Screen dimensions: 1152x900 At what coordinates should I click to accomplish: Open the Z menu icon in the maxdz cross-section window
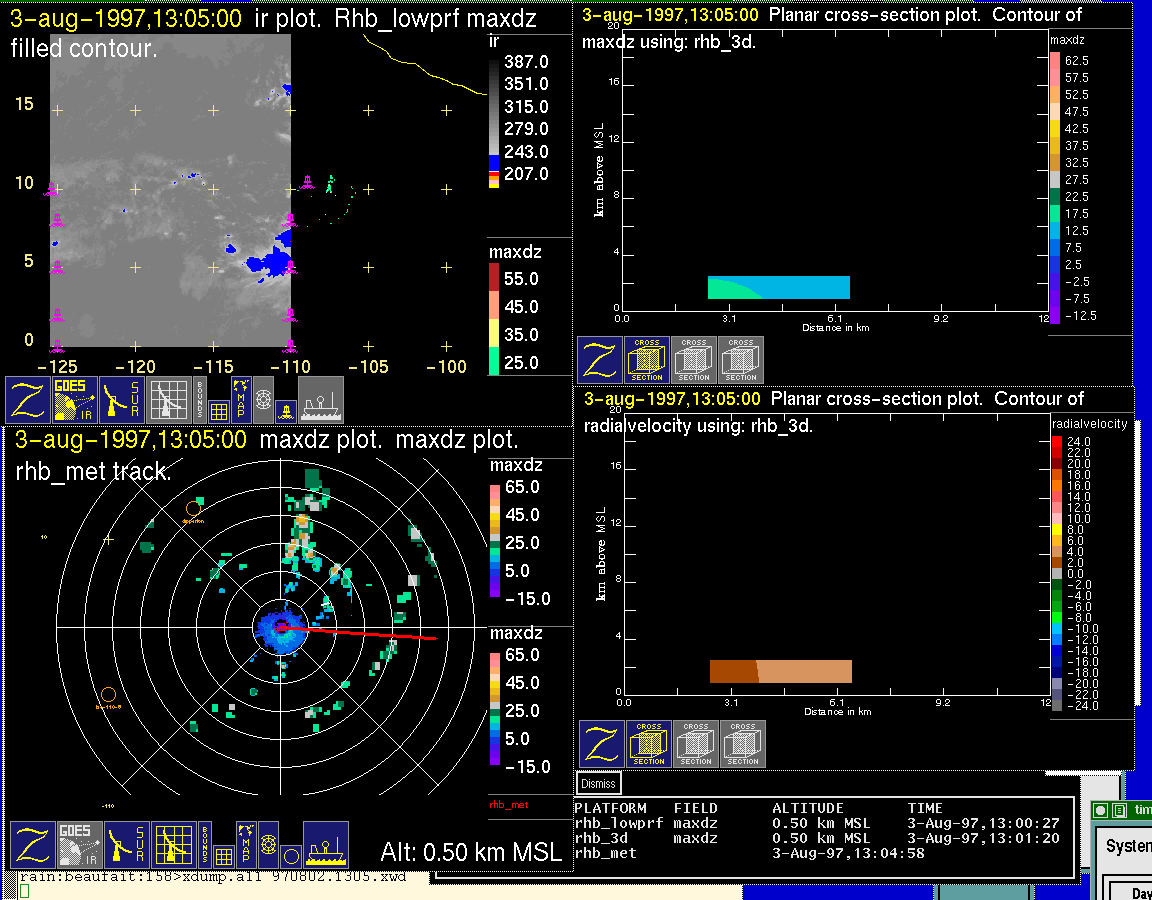point(599,360)
